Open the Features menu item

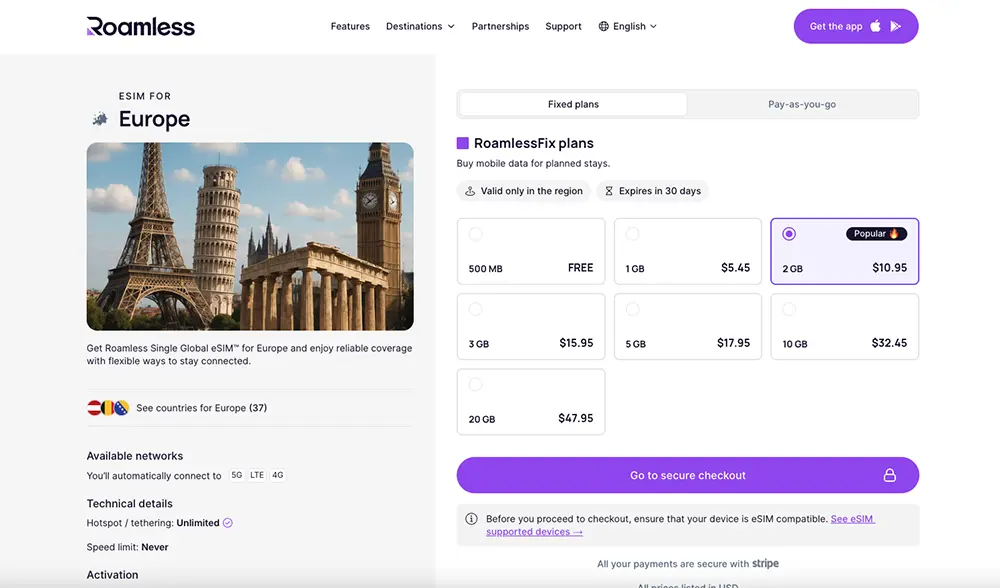click(x=350, y=27)
